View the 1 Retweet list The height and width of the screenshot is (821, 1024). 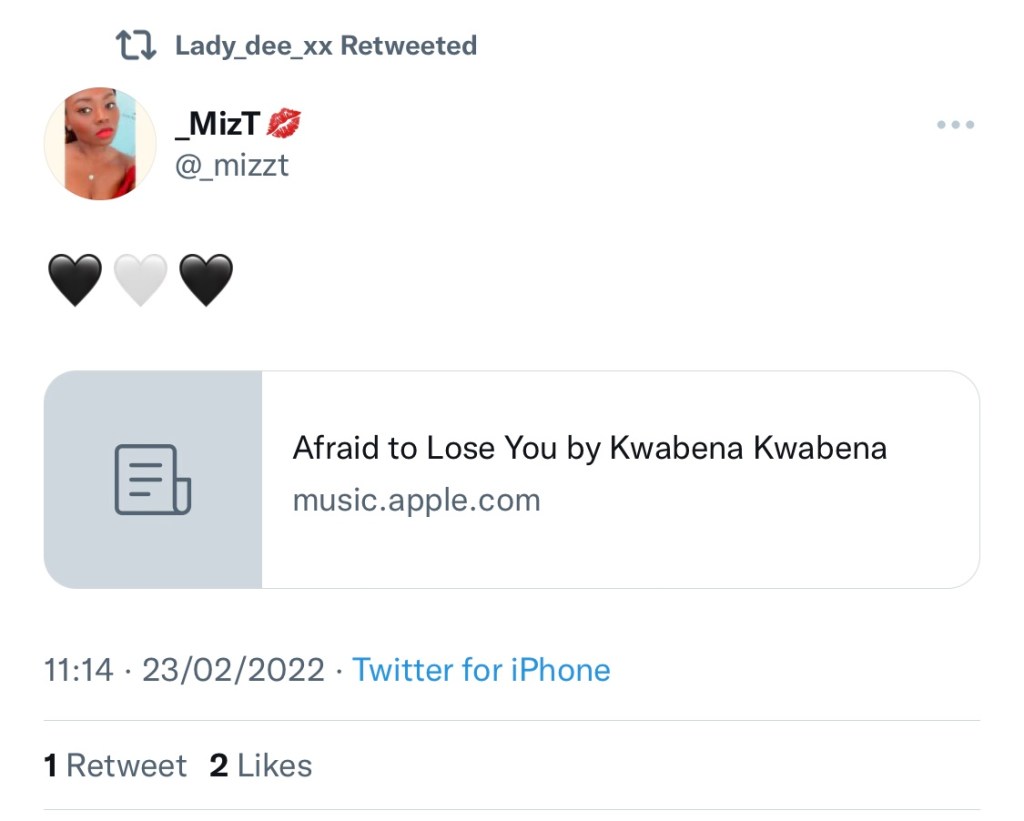[115, 766]
